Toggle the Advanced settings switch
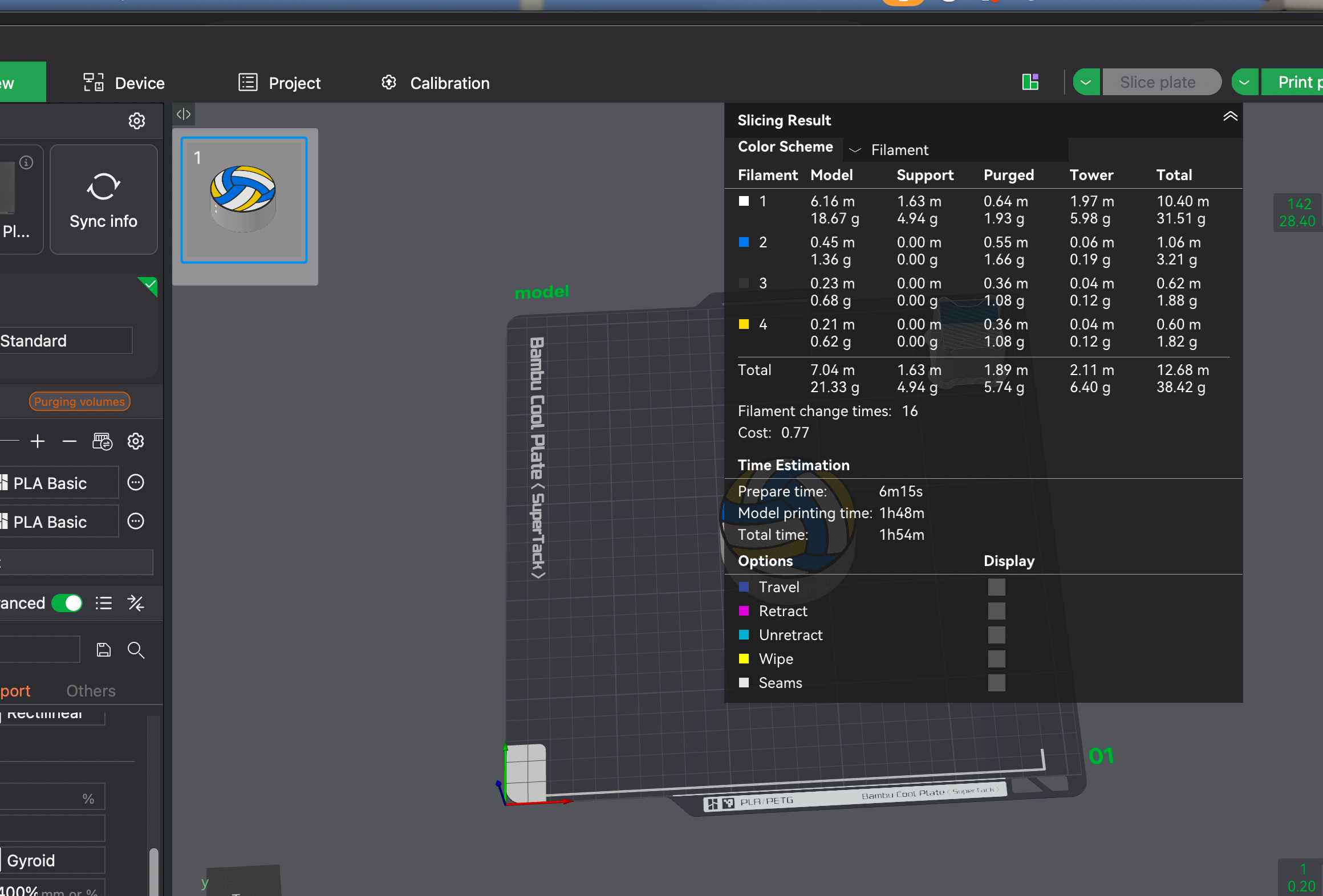This screenshot has height=896, width=1323. tap(67, 603)
